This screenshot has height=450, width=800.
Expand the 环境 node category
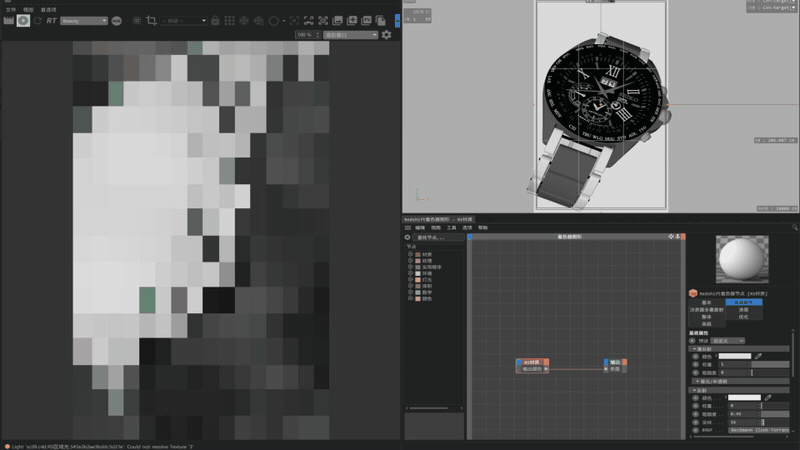(x=410, y=273)
